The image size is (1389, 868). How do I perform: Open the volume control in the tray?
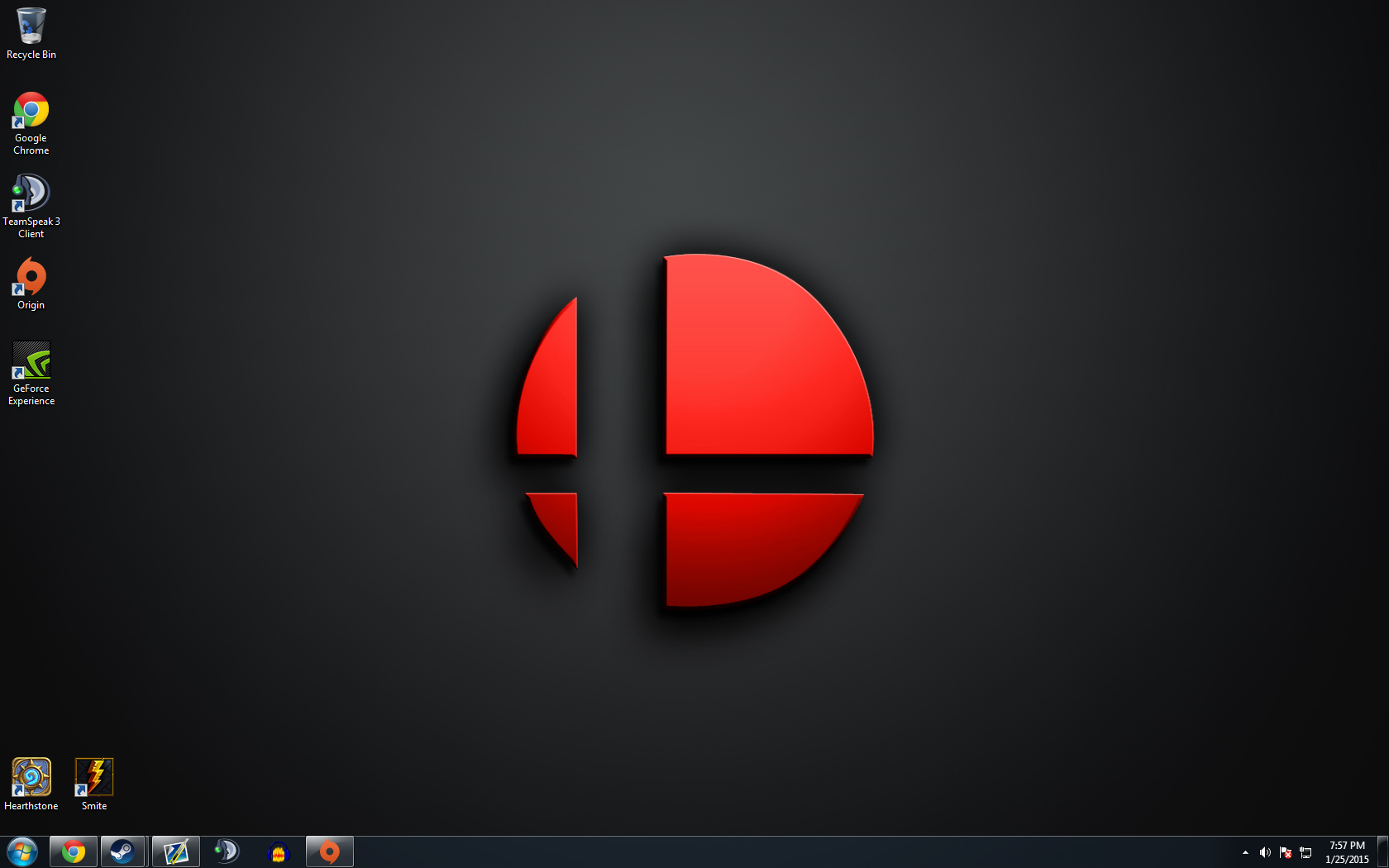1265,852
